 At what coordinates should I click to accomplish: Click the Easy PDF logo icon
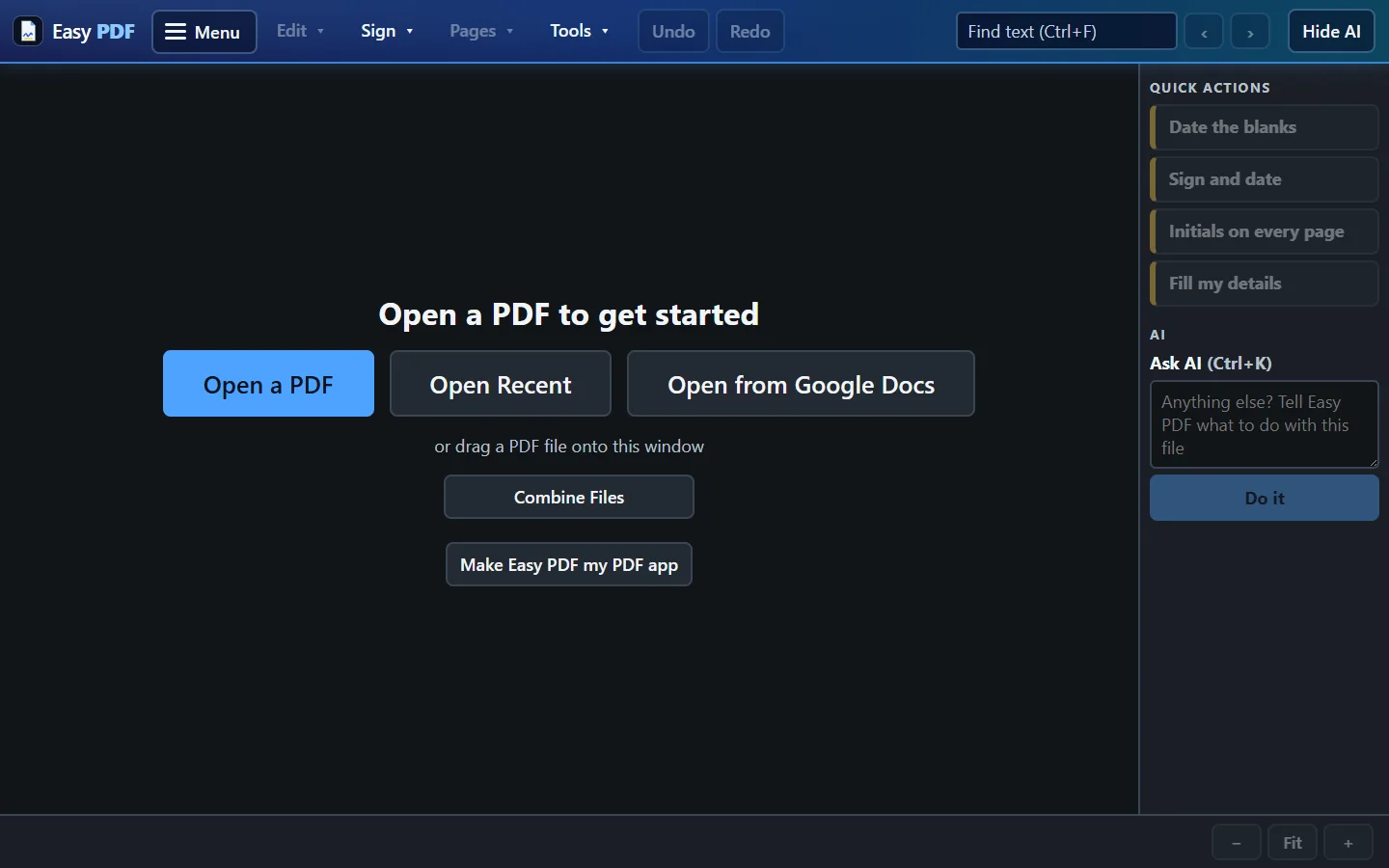point(28,32)
